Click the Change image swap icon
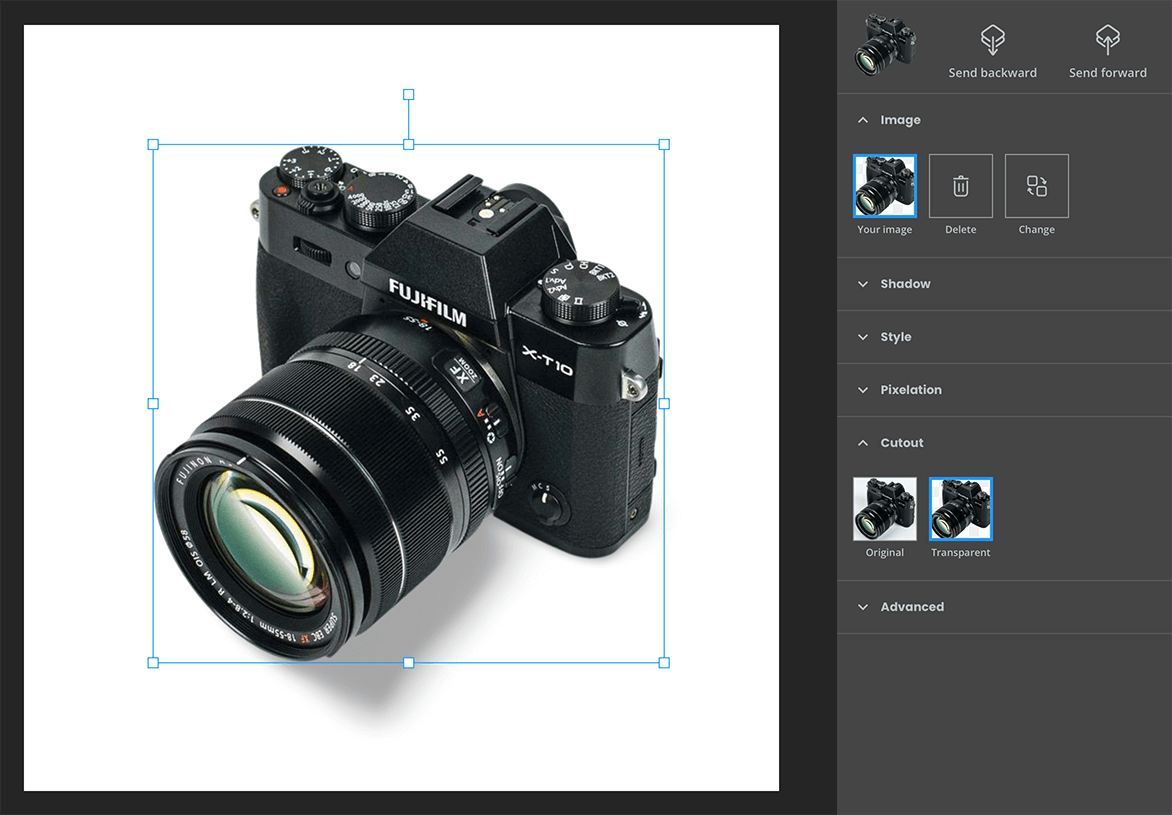Image resolution: width=1172 pixels, height=815 pixels. point(1036,186)
